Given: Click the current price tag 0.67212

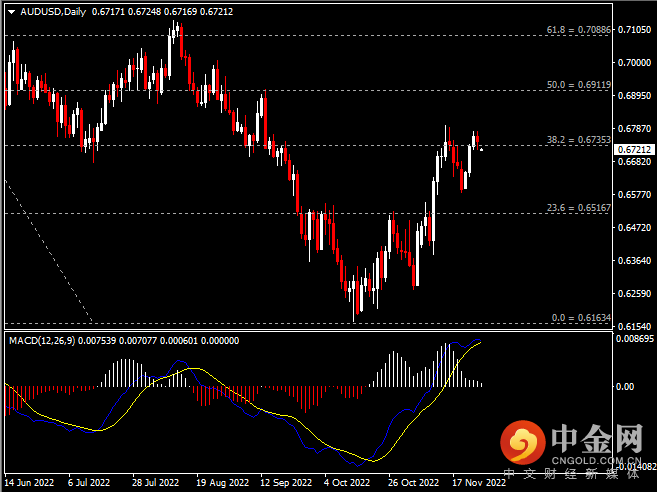Looking at the screenshot, I should click(x=635, y=150).
